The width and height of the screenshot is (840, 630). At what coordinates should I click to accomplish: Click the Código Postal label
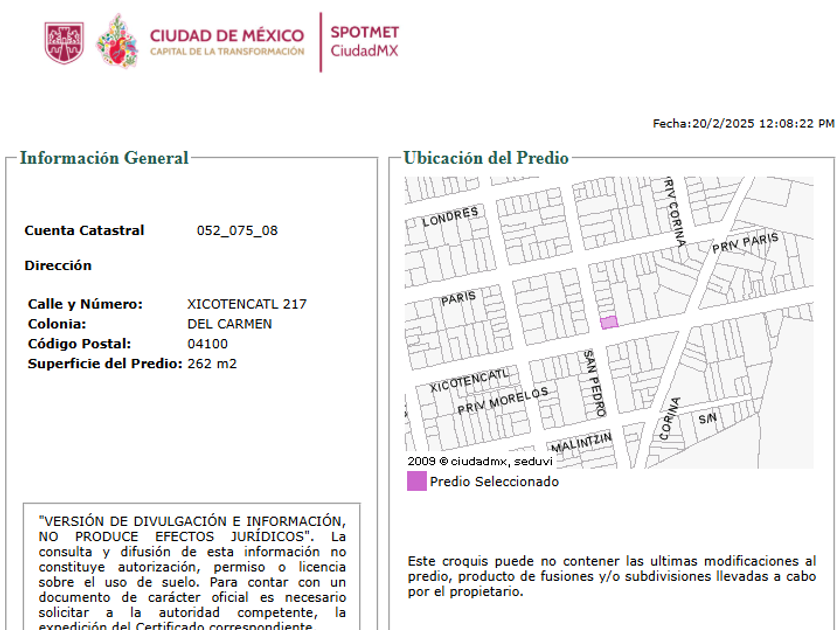[x=79, y=344]
